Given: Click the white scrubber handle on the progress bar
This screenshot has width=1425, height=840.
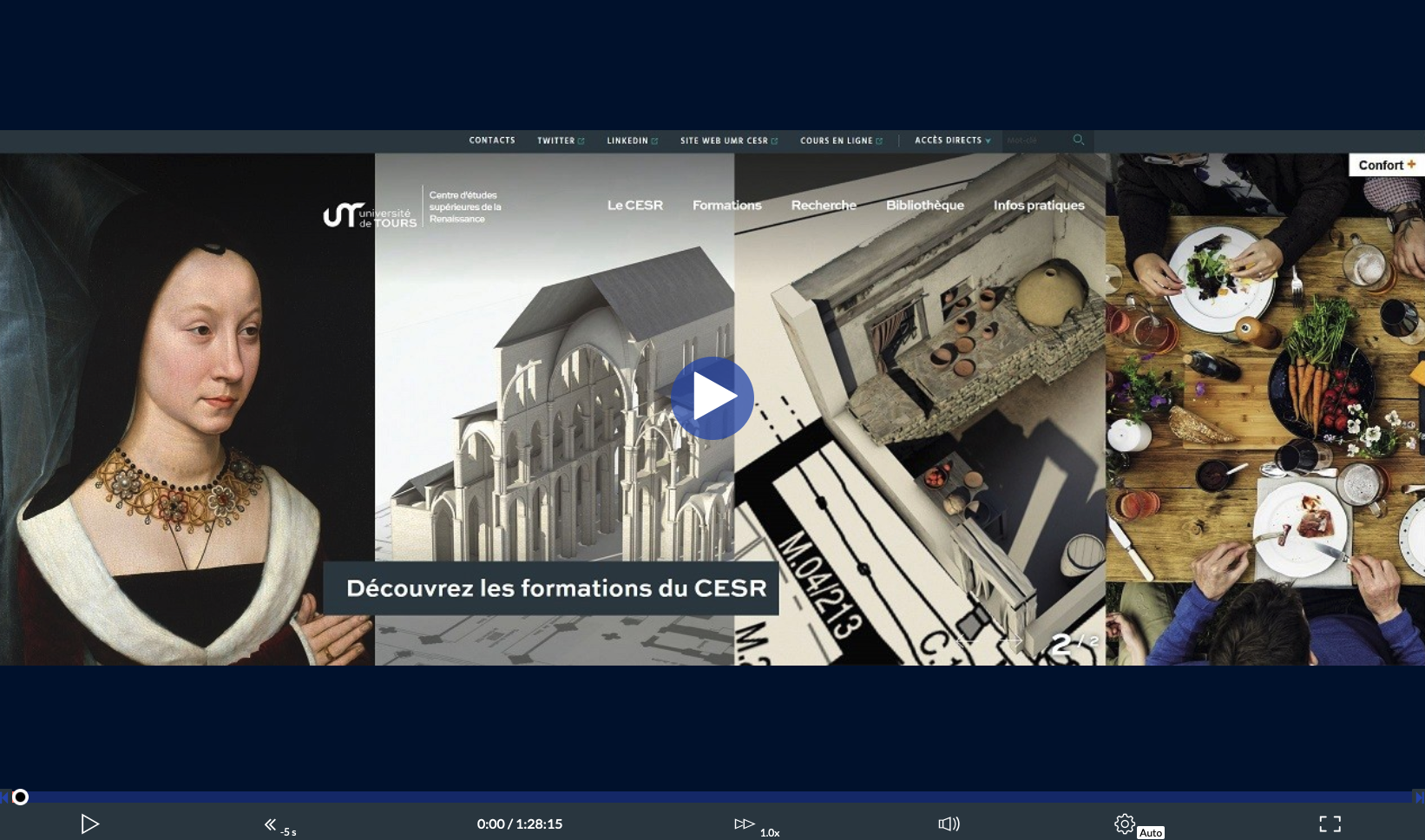Looking at the screenshot, I should (x=20, y=797).
